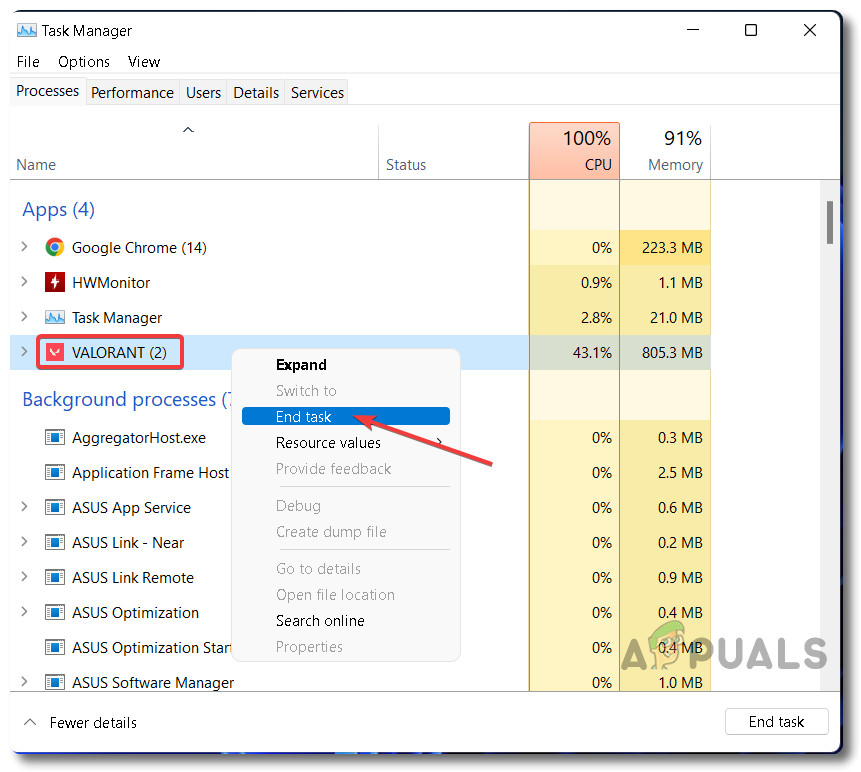Click the ASUS App Service icon
This screenshot has height=772, width=861.
tap(54, 507)
